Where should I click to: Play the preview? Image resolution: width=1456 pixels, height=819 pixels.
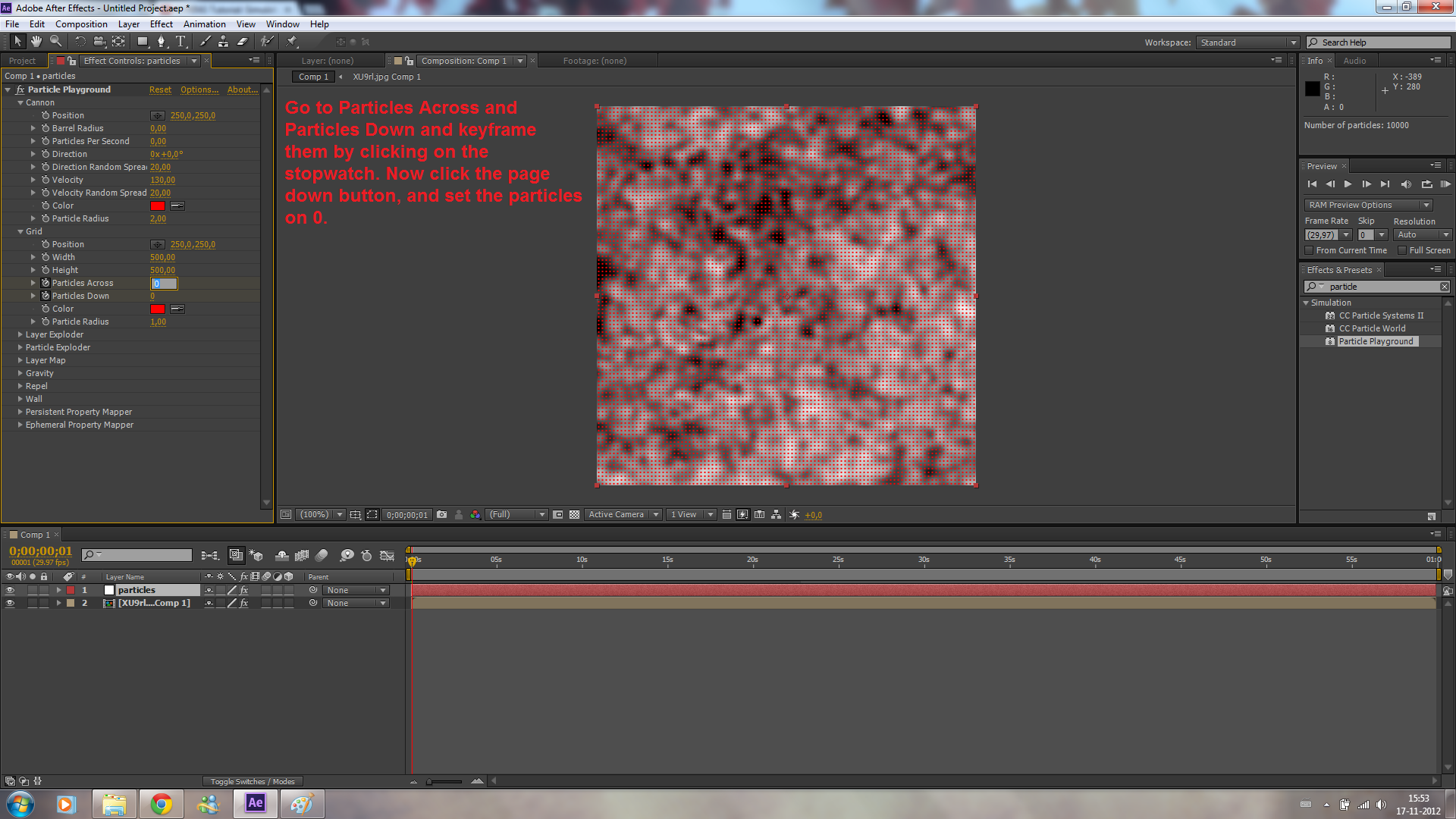1348,184
